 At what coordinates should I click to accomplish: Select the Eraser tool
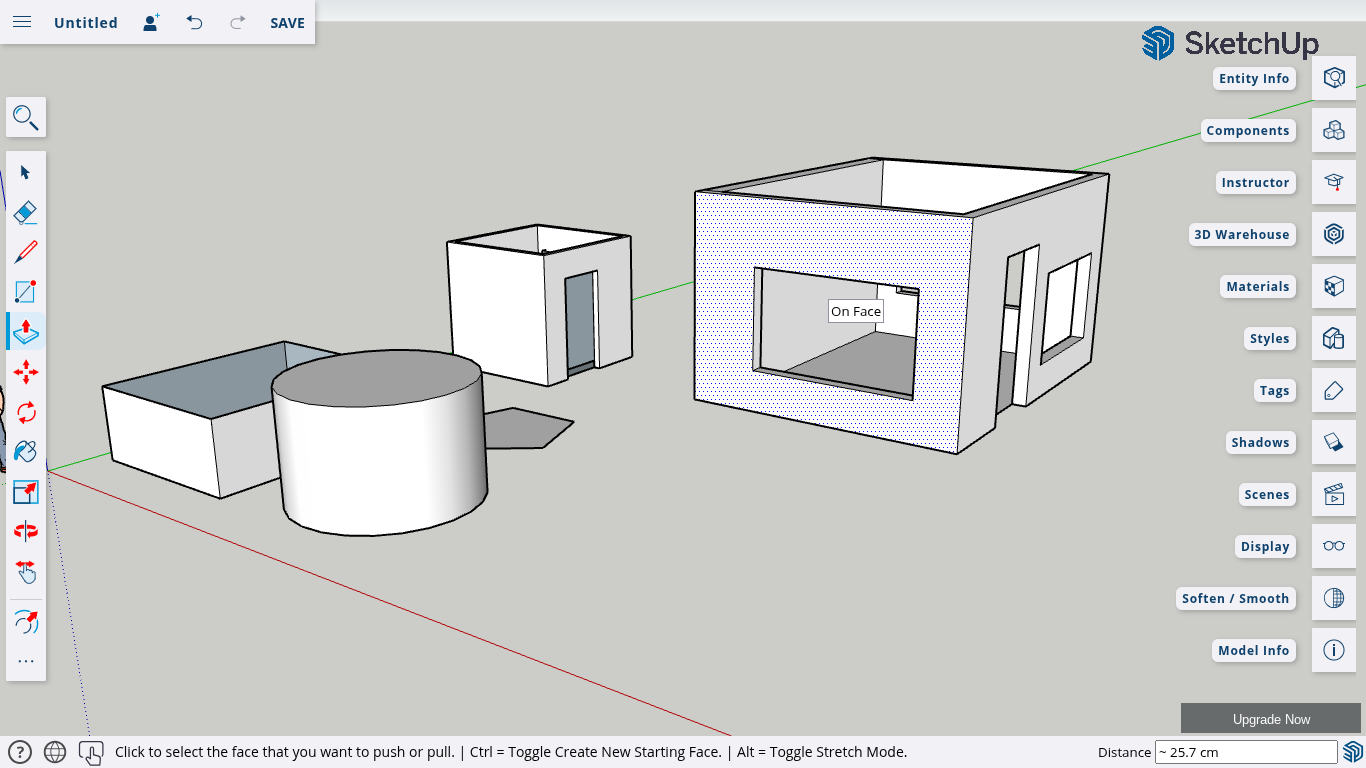pos(26,212)
